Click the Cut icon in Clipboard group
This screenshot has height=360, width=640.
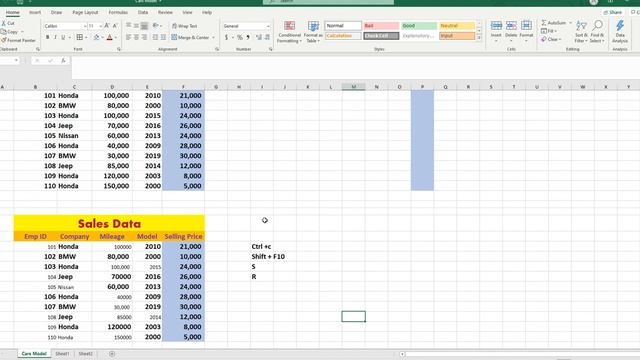tap(4, 23)
